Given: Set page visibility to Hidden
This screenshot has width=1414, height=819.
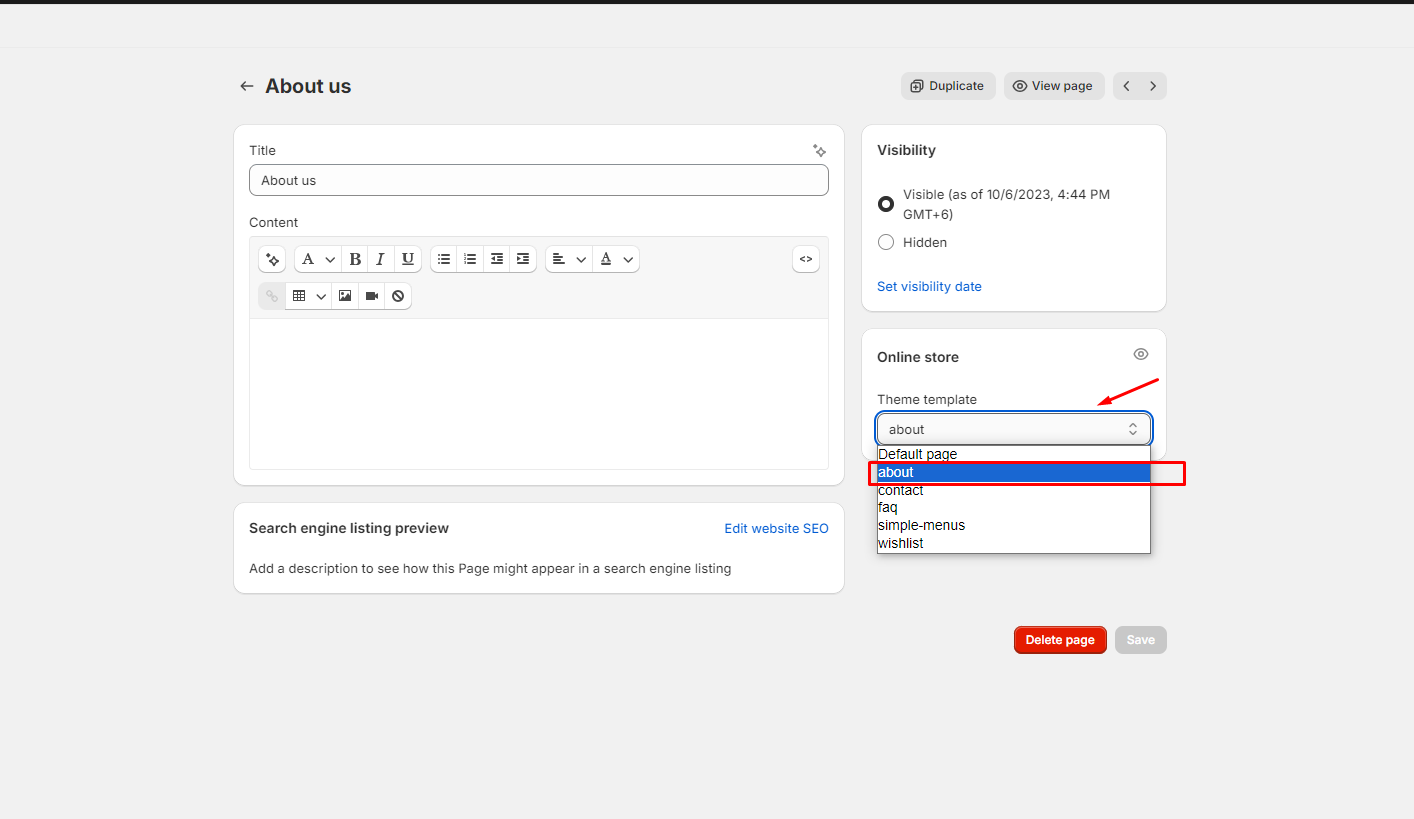Looking at the screenshot, I should [886, 242].
